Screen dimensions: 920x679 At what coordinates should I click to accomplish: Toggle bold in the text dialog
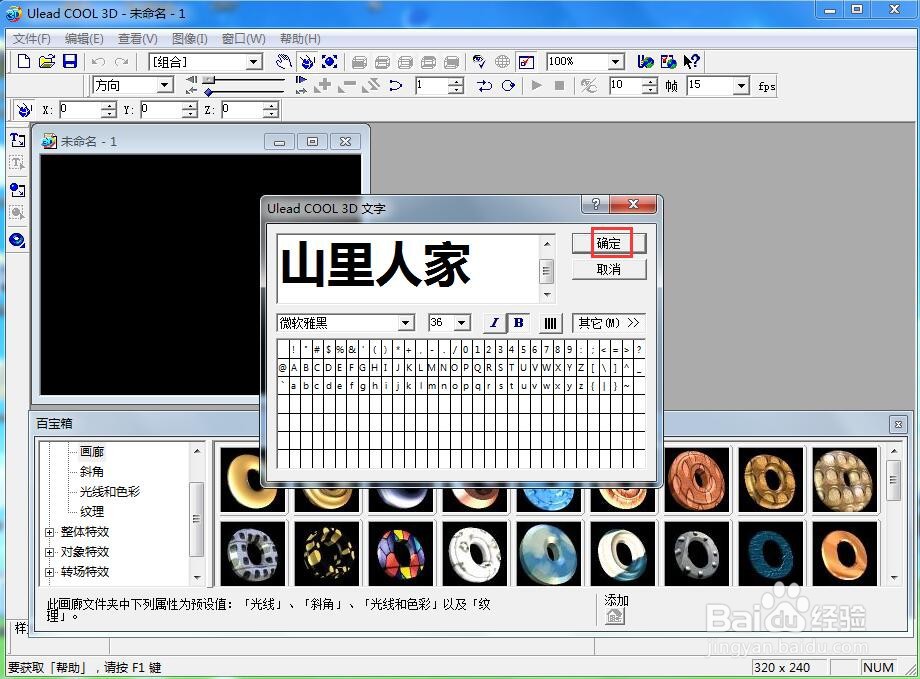[518, 323]
